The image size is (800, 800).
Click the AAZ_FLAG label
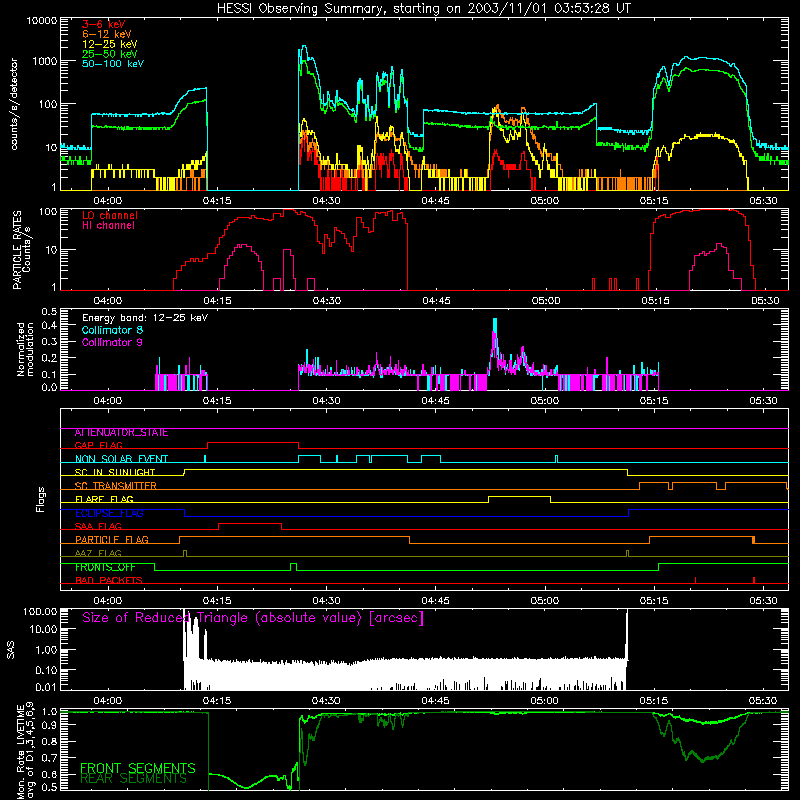click(98, 554)
